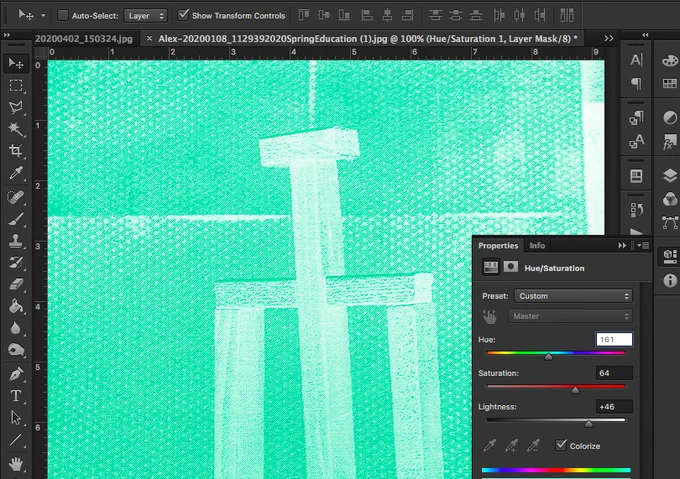Choose the Eraser tool
The height and width of the screenshot is (479, 680).
pos(16,284)
